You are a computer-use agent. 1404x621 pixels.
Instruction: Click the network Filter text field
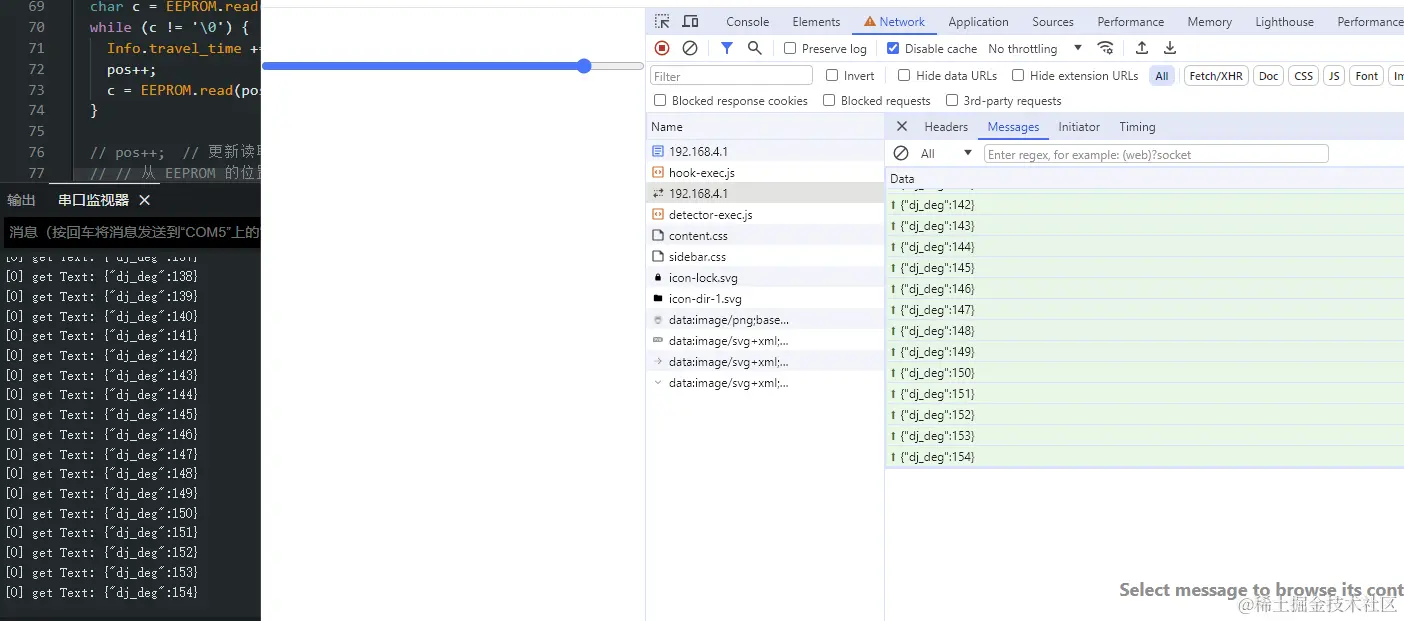(x=731, y=75)
